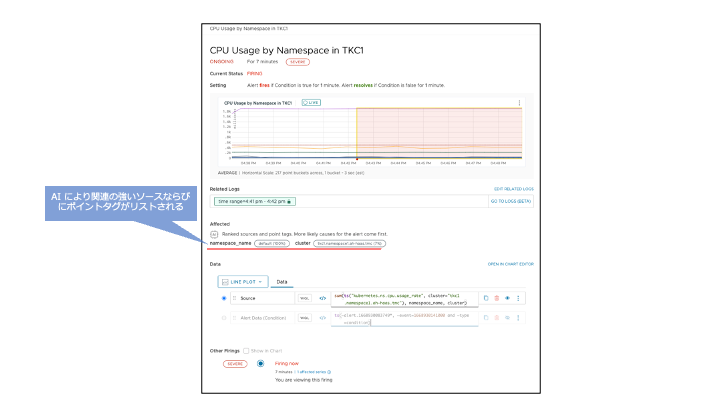The height and width of the screenshot is (405, 720).
Task: Click the drag handle of Source row
Action: click(234, 298)
